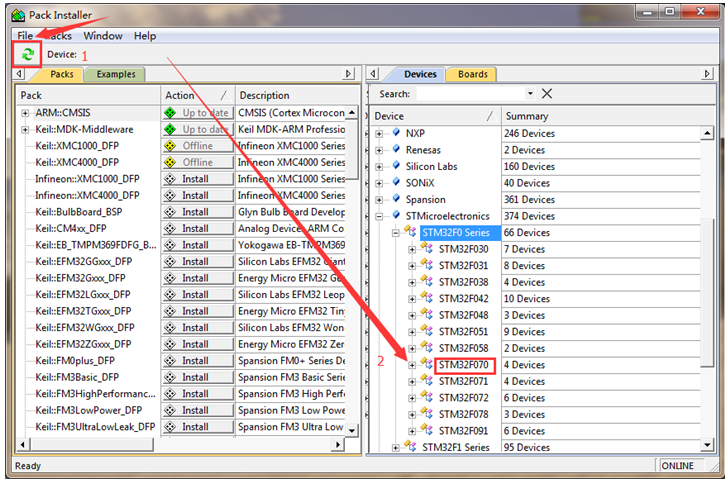Expand the STM32F070 device node
This screenshot has width=725, height=479.
[412, 365]
